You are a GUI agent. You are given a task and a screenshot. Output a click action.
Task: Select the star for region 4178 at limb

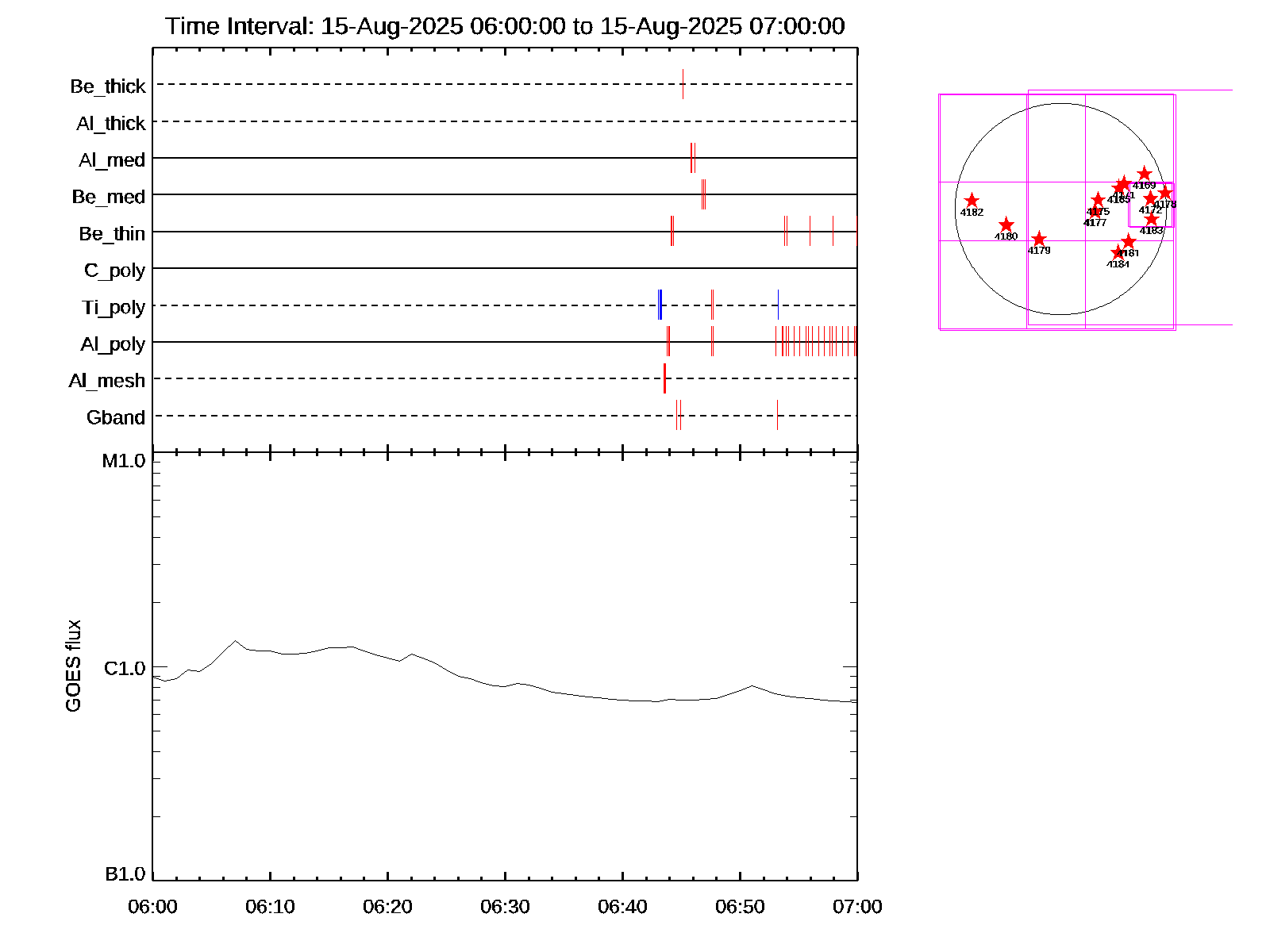[1164, 193]
